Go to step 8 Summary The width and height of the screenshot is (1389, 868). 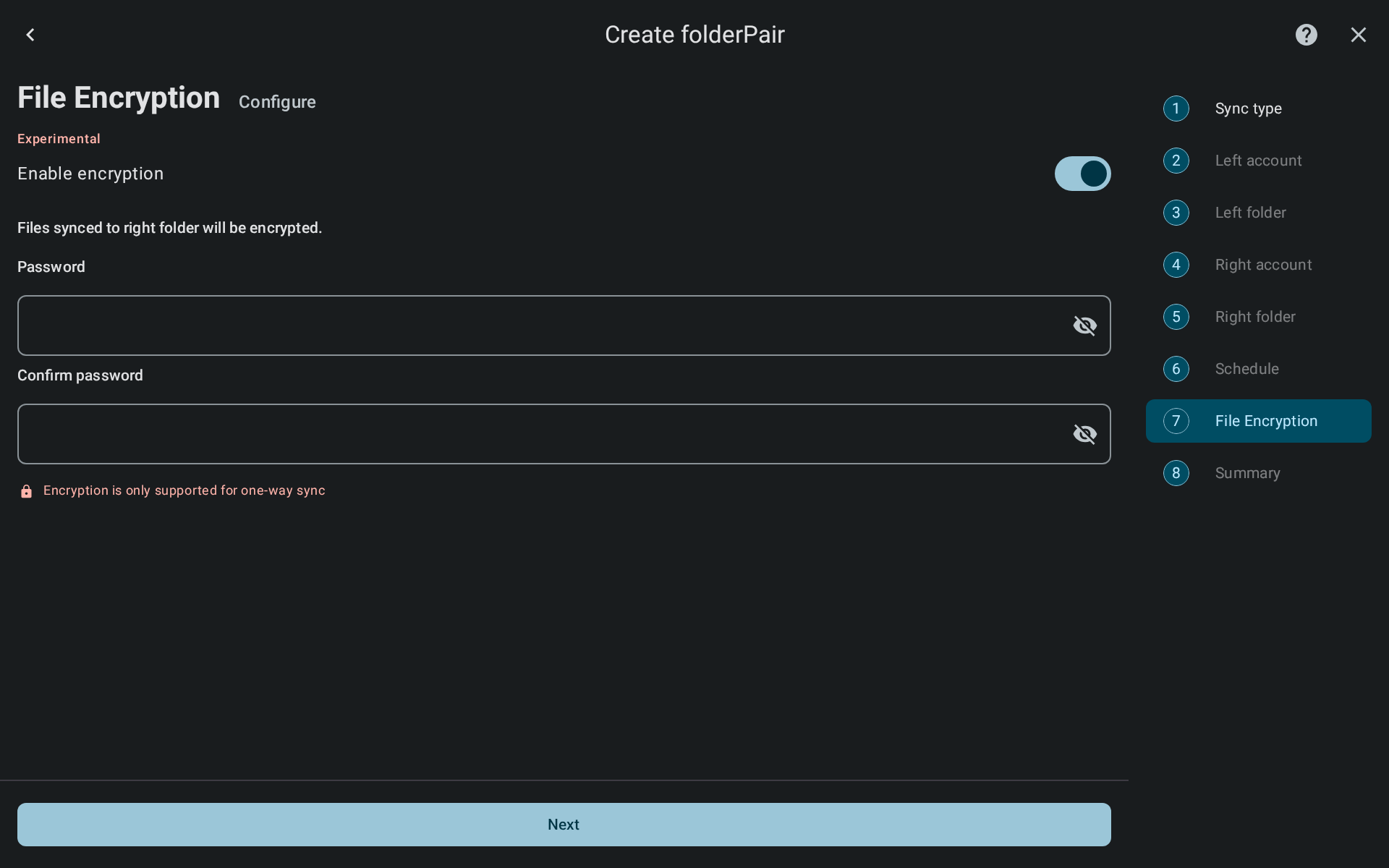[x=1258, y=473]
